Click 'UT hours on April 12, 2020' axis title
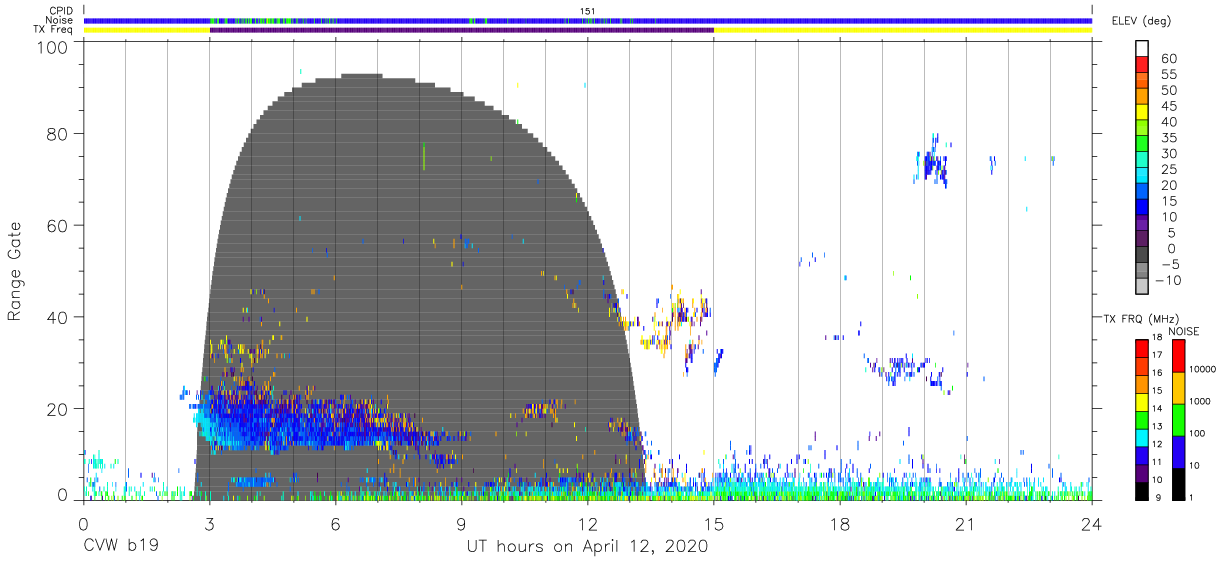Image resolution: width=1228 pixels, height=567 pixels. click(x=587, y=547)
